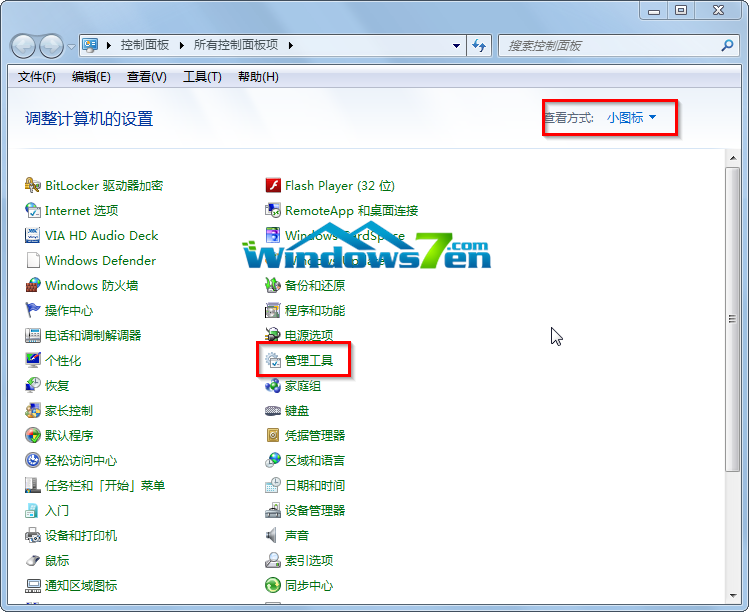Open the 恢复 icon

[x=32, y=385]
